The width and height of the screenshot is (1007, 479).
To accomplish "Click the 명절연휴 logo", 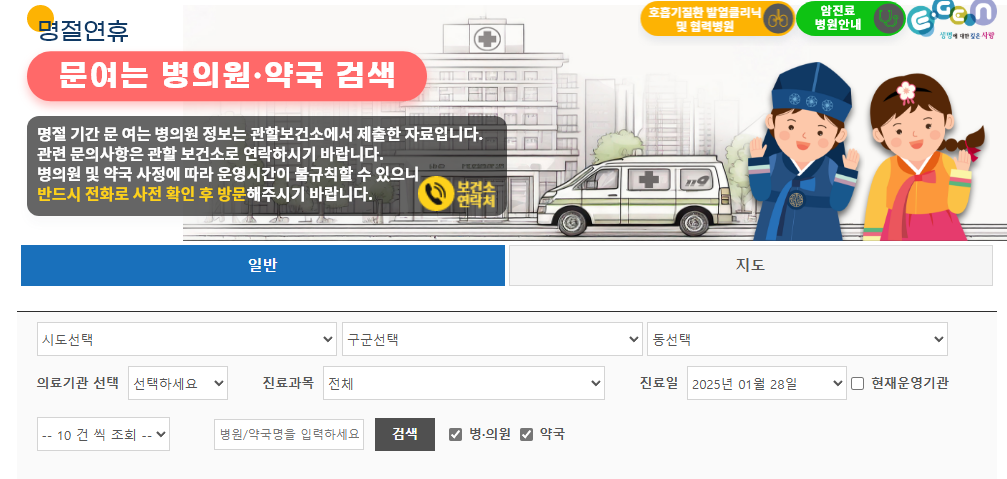I will [x=78, y=24].
